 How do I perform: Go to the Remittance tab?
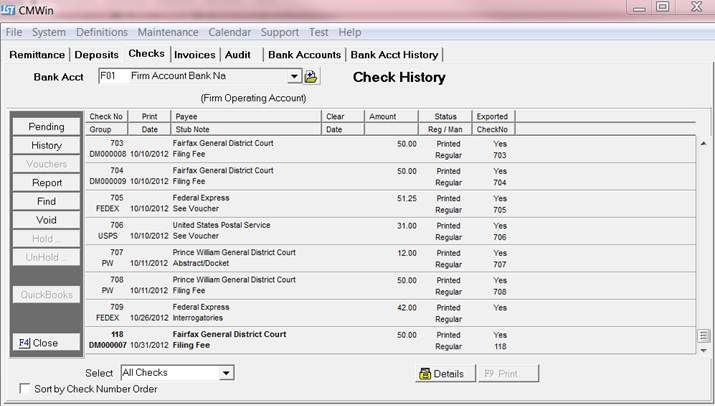click(38, 54)
